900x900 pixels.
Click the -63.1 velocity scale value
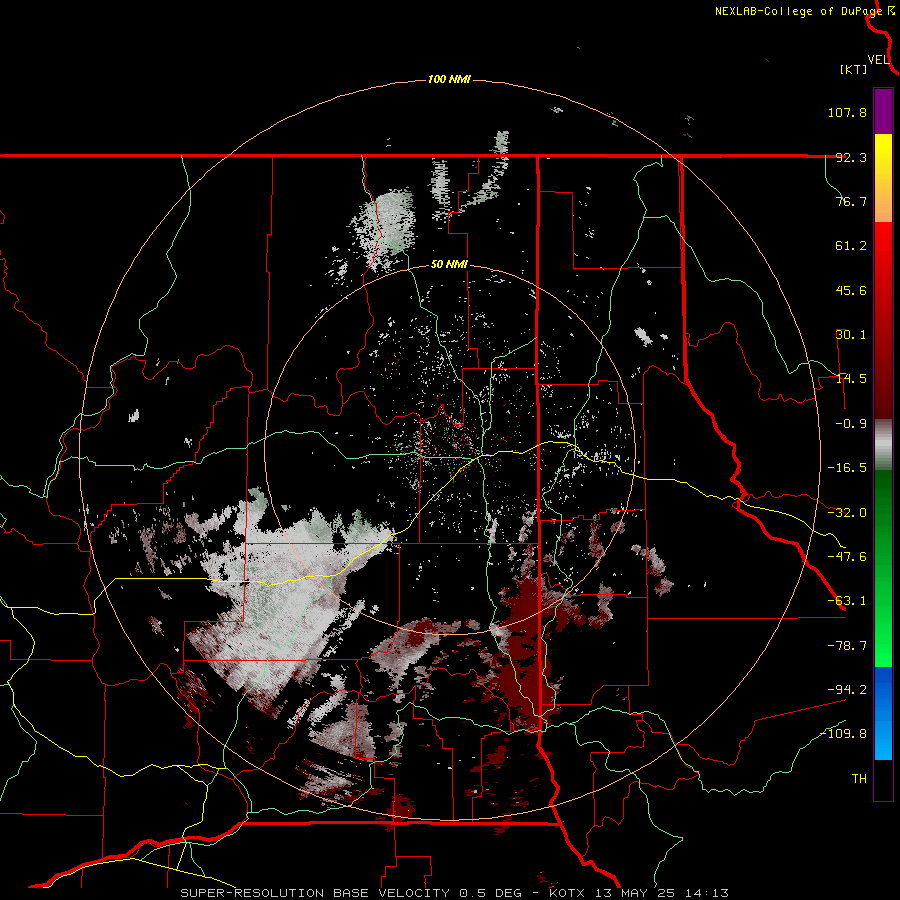[x=847, y=601]
